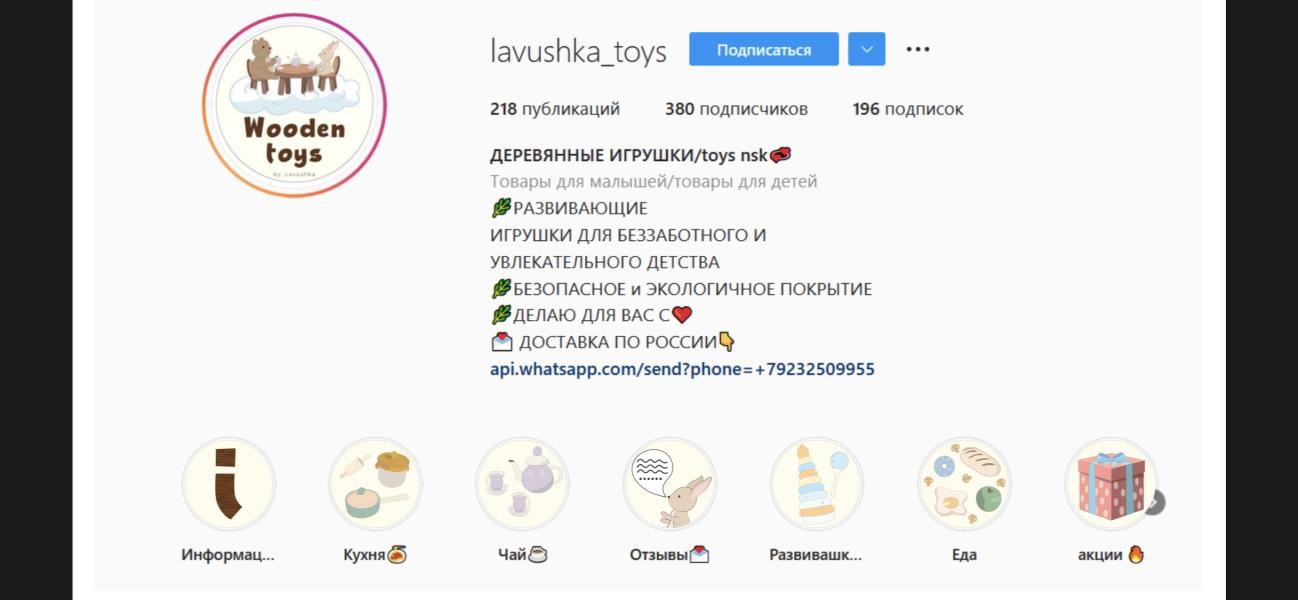Show next highlights with arrow
The width and height of the screenshot is (1298, 600).
coord(1155,502)
